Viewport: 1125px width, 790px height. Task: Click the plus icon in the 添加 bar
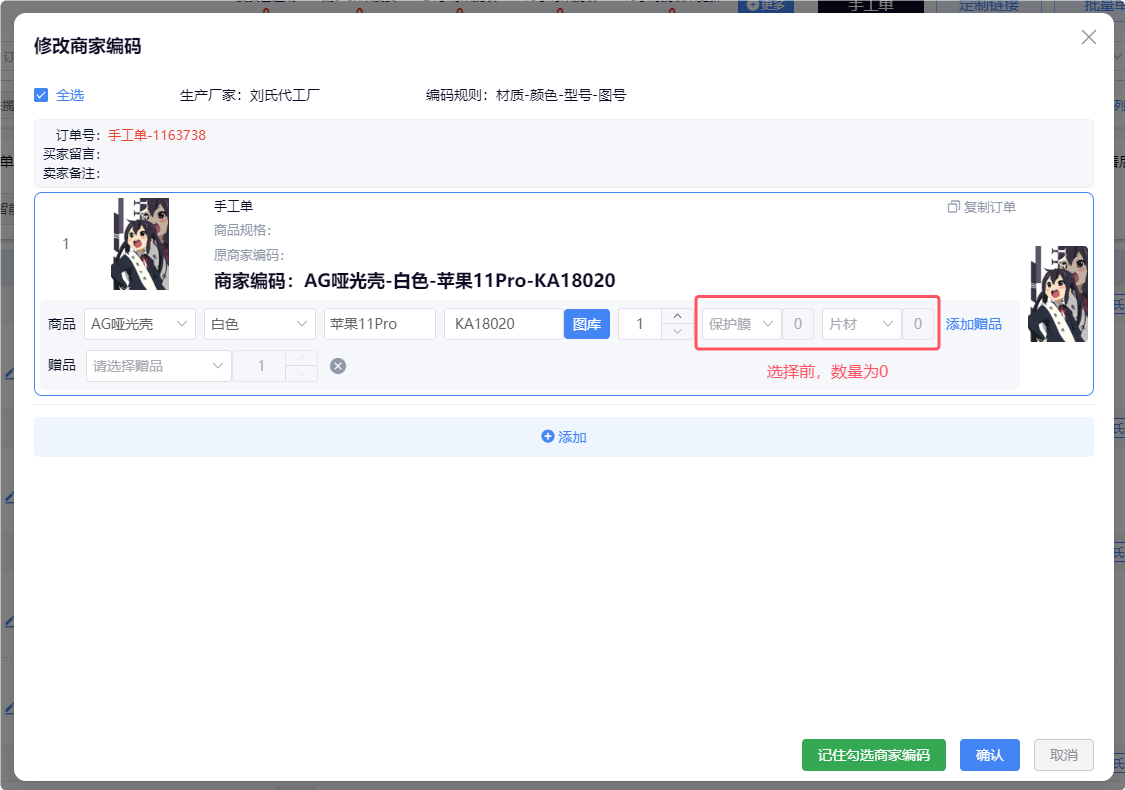pos(547,437)
